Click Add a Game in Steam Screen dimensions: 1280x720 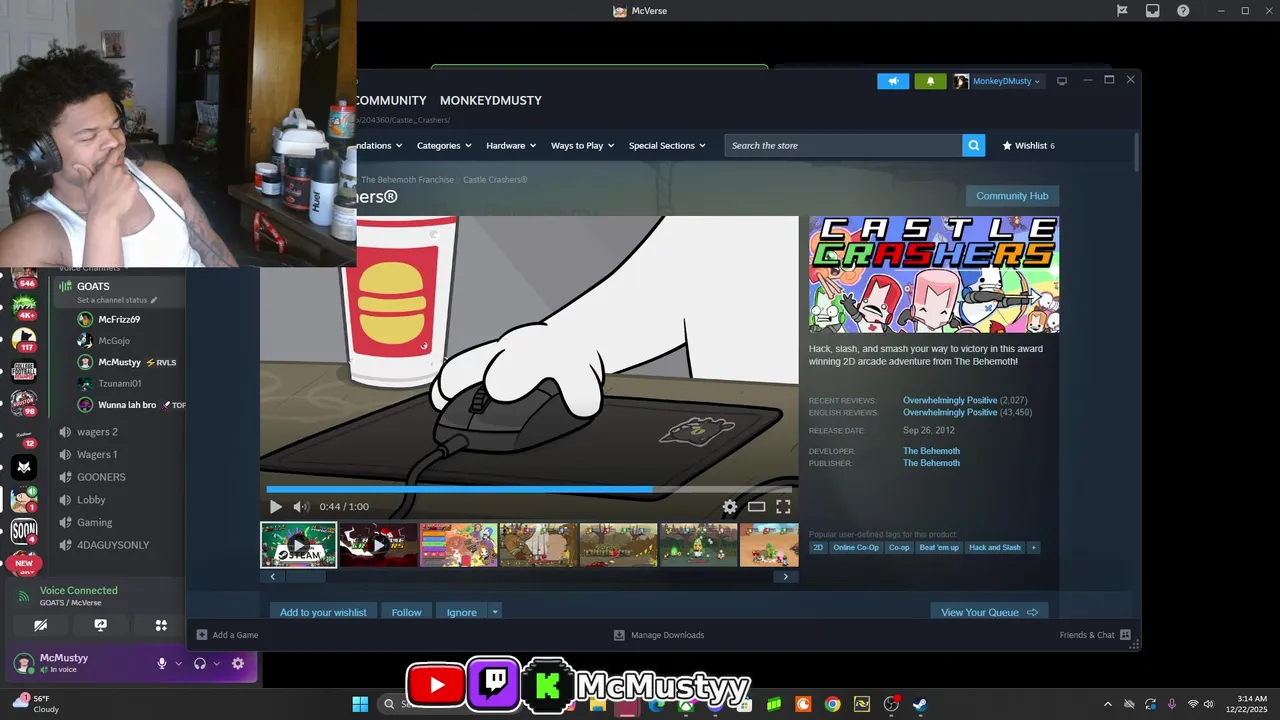click(227, 635)
